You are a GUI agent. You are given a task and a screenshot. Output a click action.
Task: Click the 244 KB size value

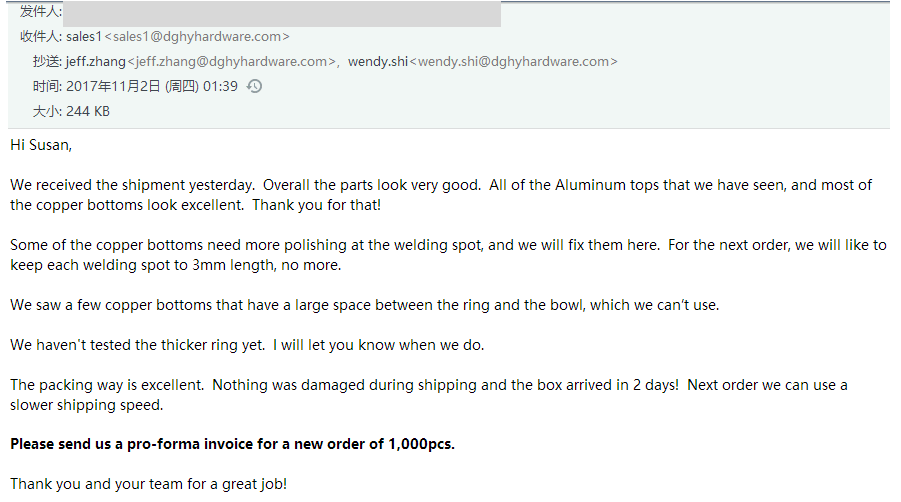coord(88,111)
